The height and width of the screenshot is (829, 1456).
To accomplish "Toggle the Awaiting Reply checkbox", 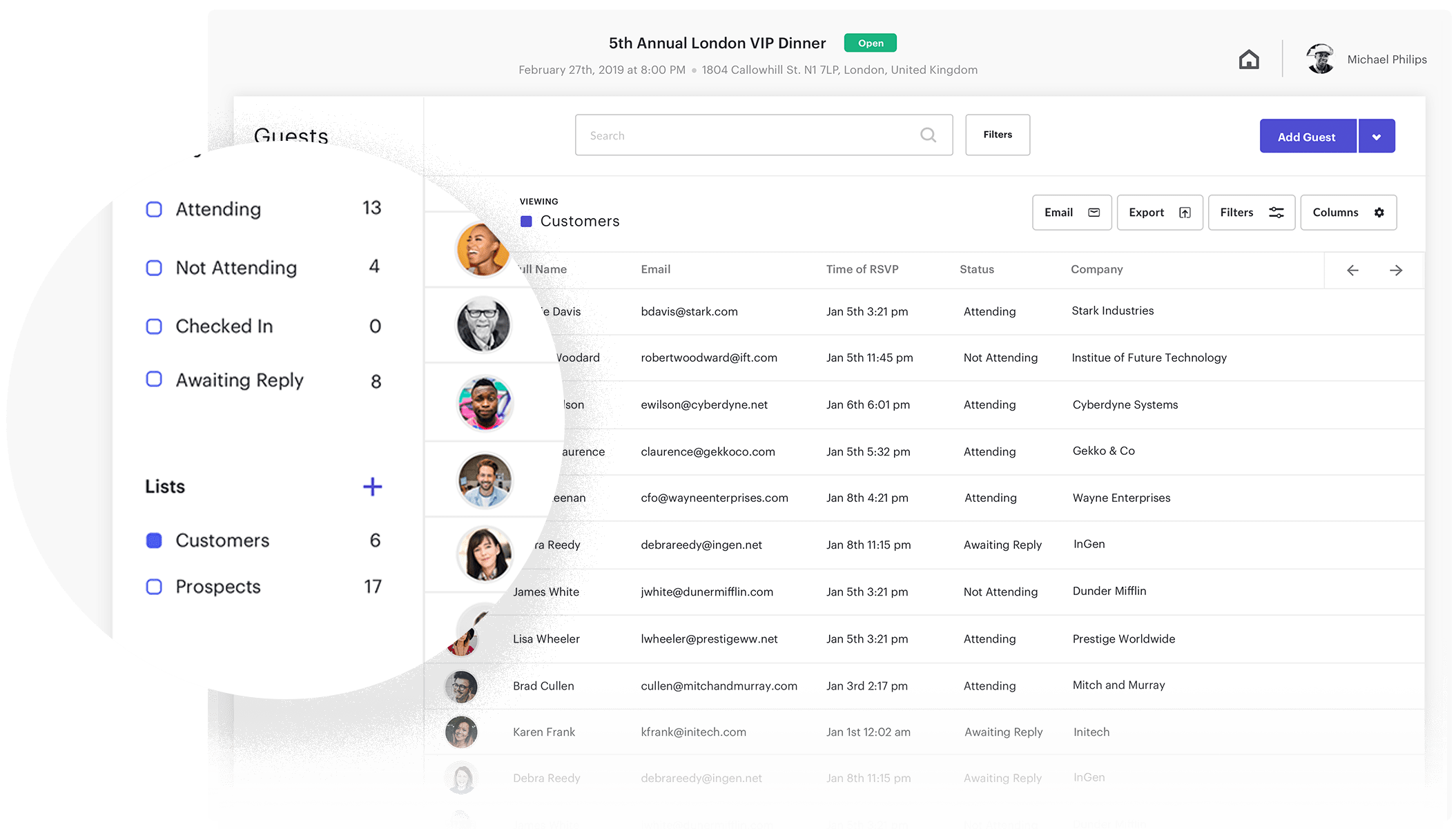I will click(154, 380).
